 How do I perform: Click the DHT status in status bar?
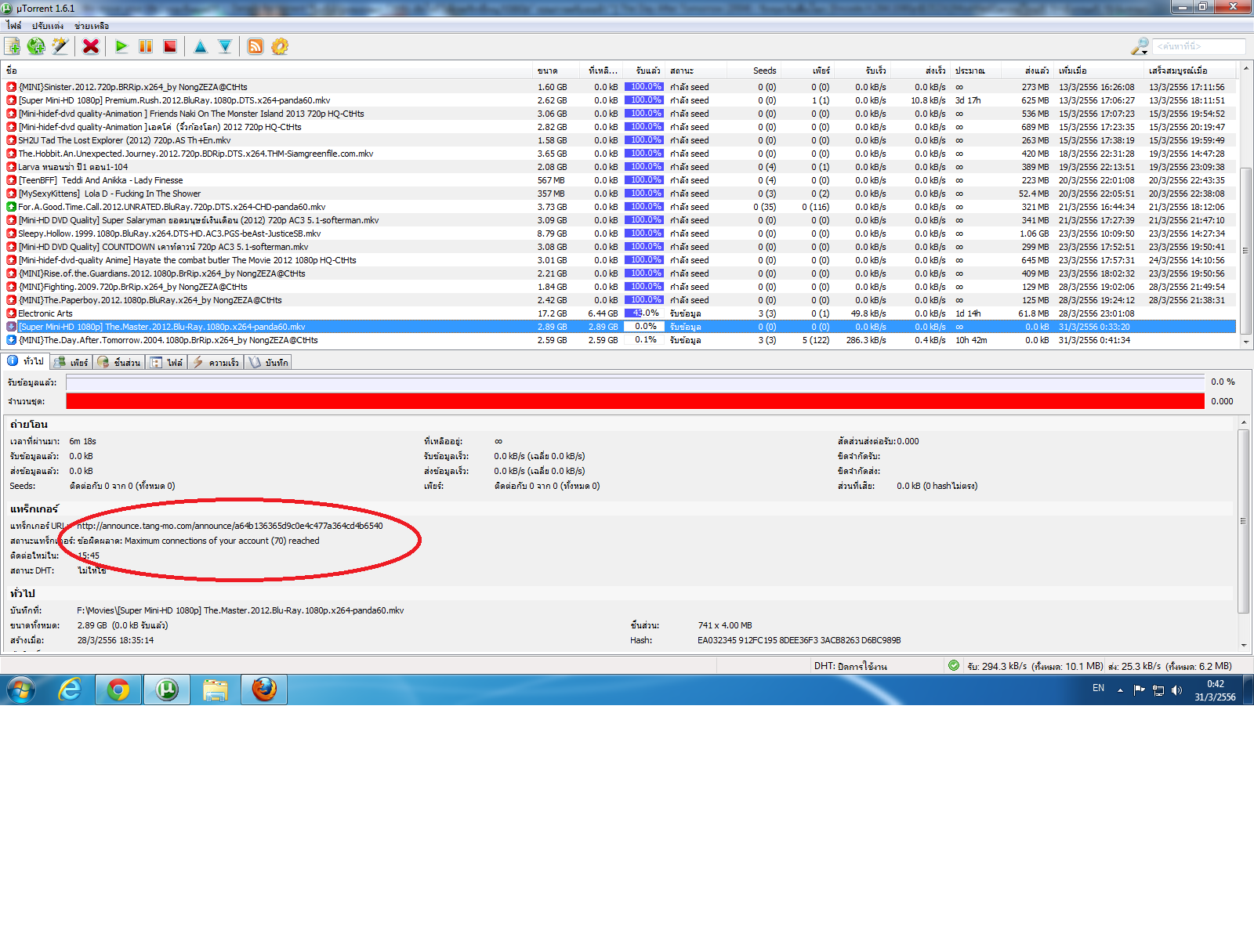pos(851,666)
